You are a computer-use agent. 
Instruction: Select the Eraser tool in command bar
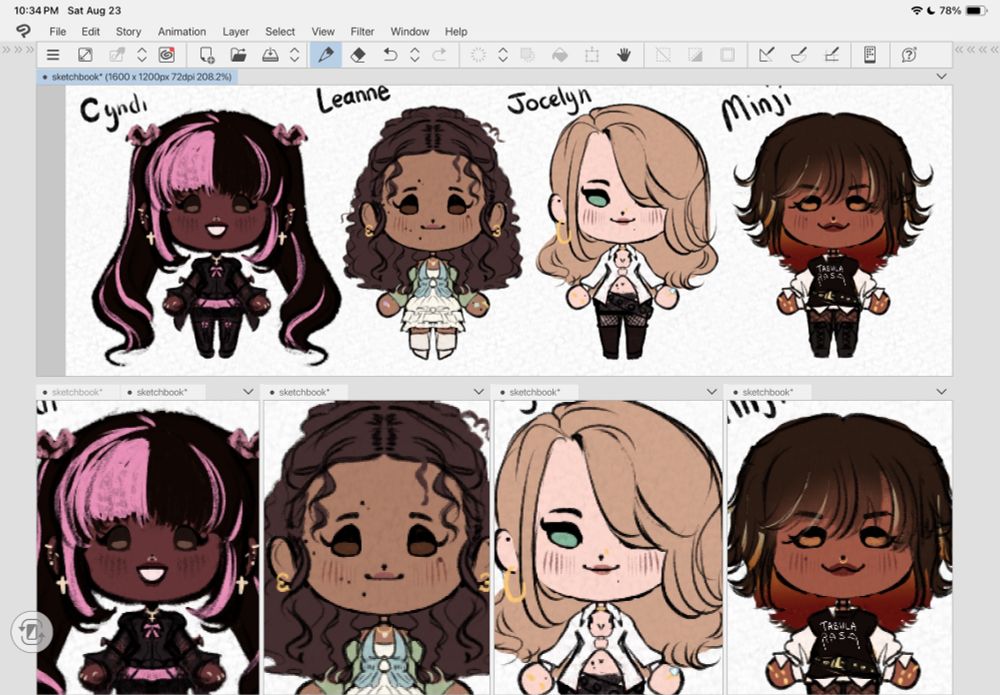click(x=358, y=55)
